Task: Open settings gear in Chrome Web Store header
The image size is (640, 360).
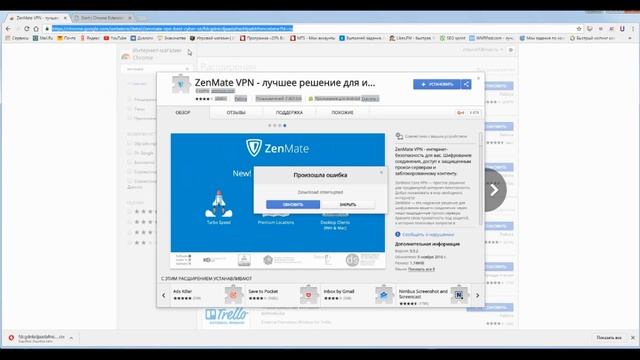Action: pos(511,50)
